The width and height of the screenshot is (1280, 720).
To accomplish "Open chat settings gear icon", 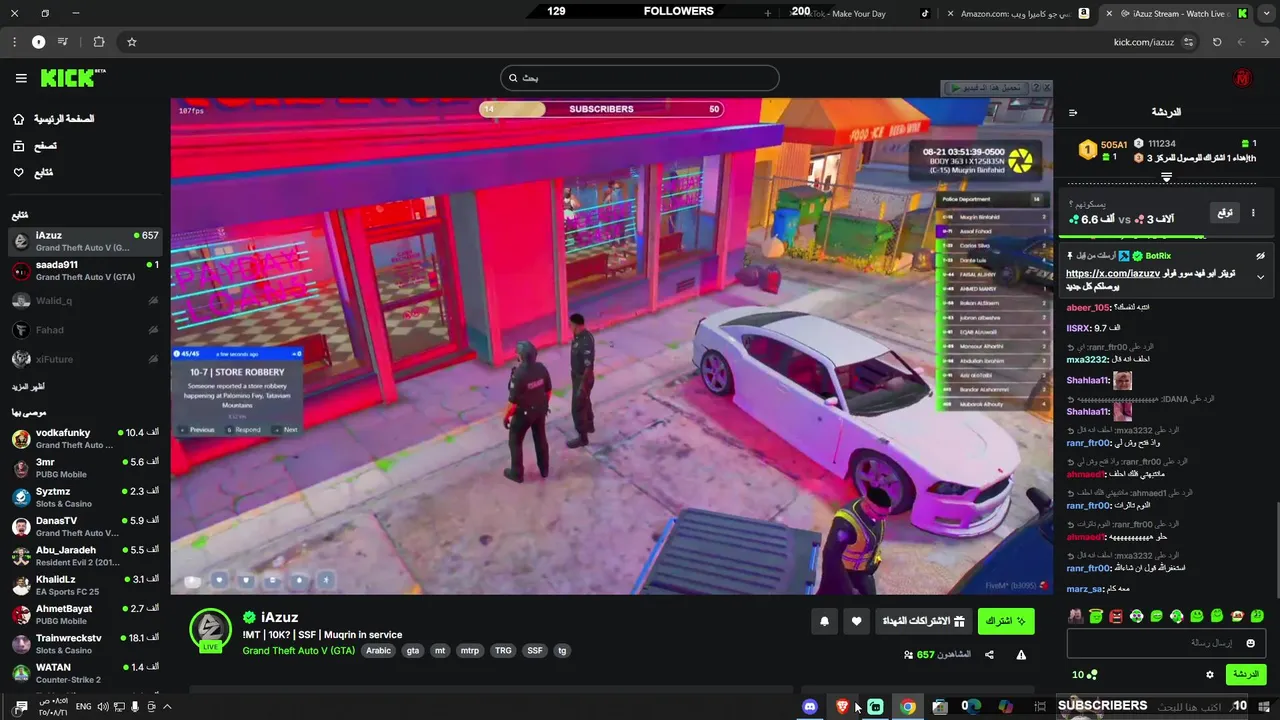I will (1209, 675).
